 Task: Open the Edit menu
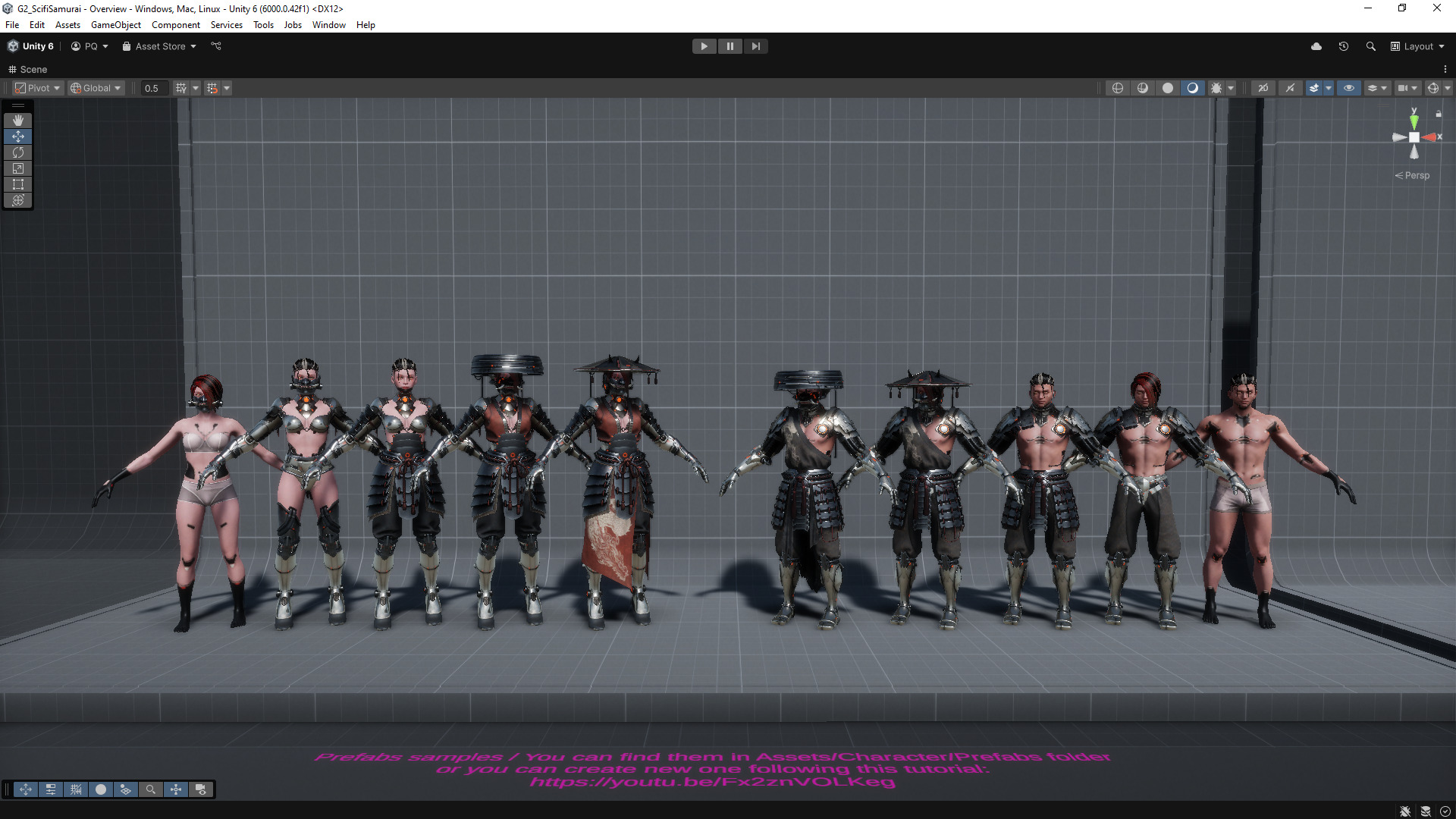click(x=36, y=25)
